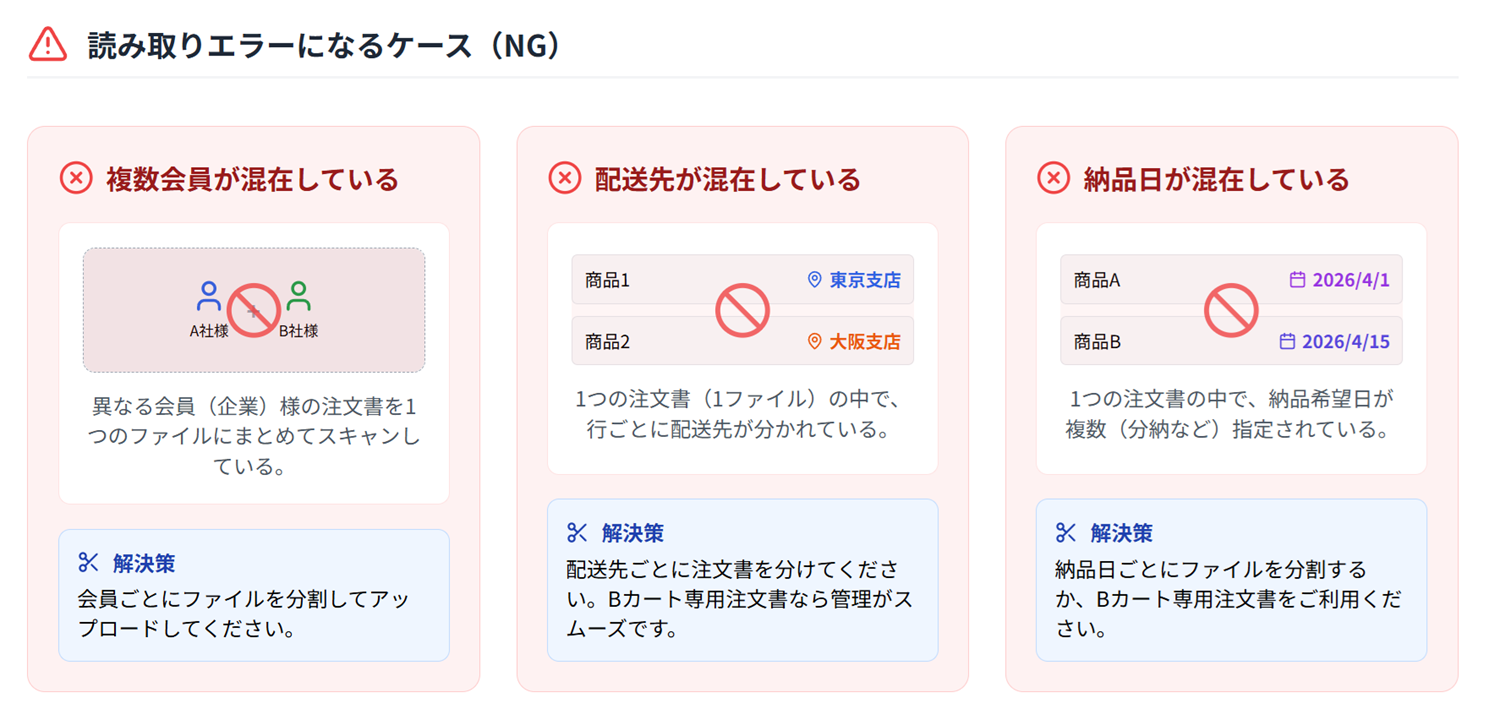1500x709 pixels.
Task: Click the red warning triangle icon
Action: coord(48,45)
